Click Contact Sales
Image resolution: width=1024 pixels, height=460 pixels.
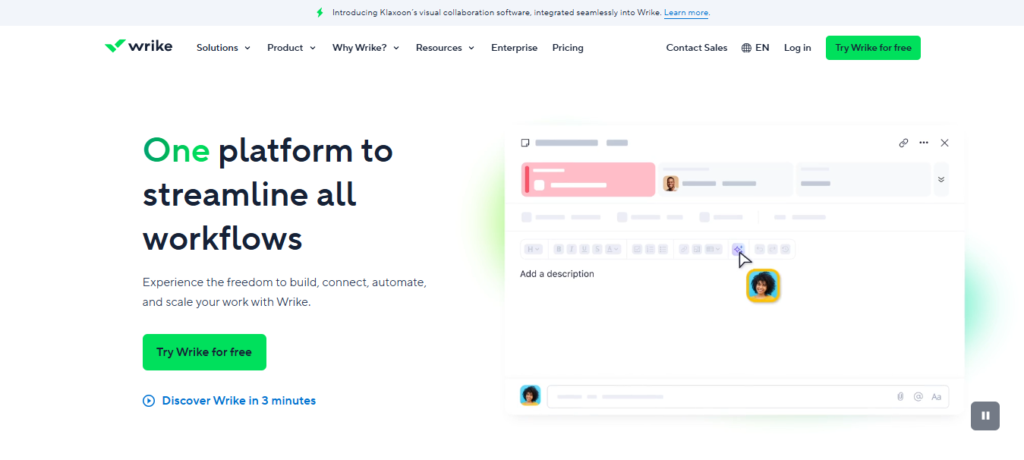tap(696, 48)
